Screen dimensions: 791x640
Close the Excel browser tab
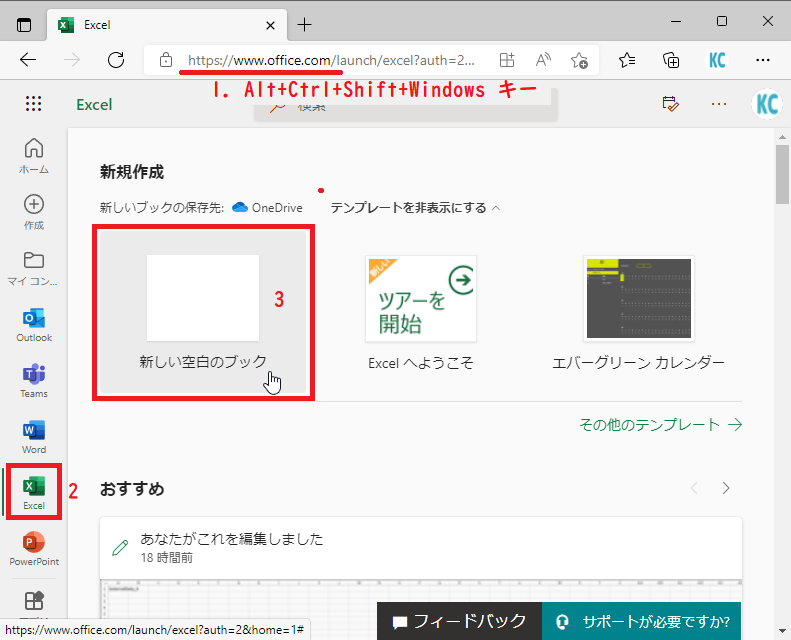(x=270, y=25)
